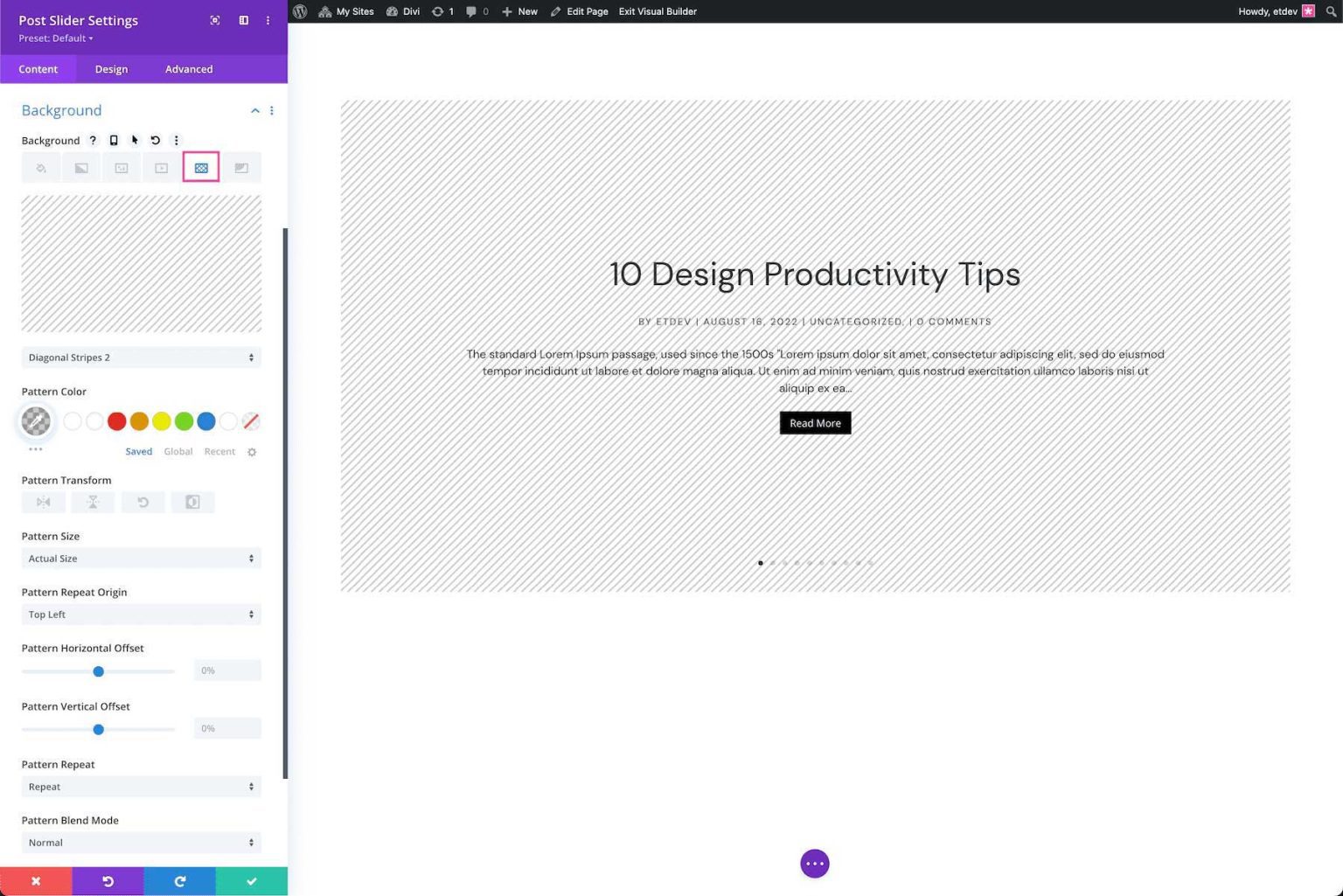Select the red pattern color swatch
Screen dimensions: 1343x896
click(x=116, y=421)
